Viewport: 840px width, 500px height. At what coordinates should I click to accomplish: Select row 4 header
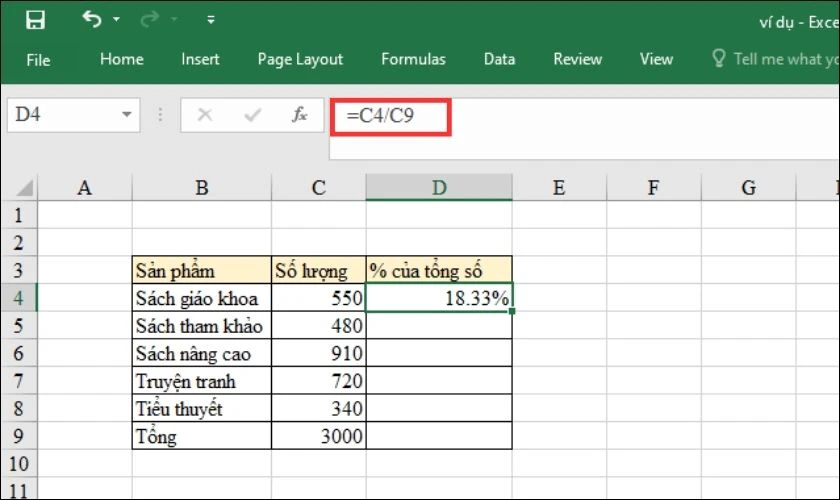tap(19, 297)
